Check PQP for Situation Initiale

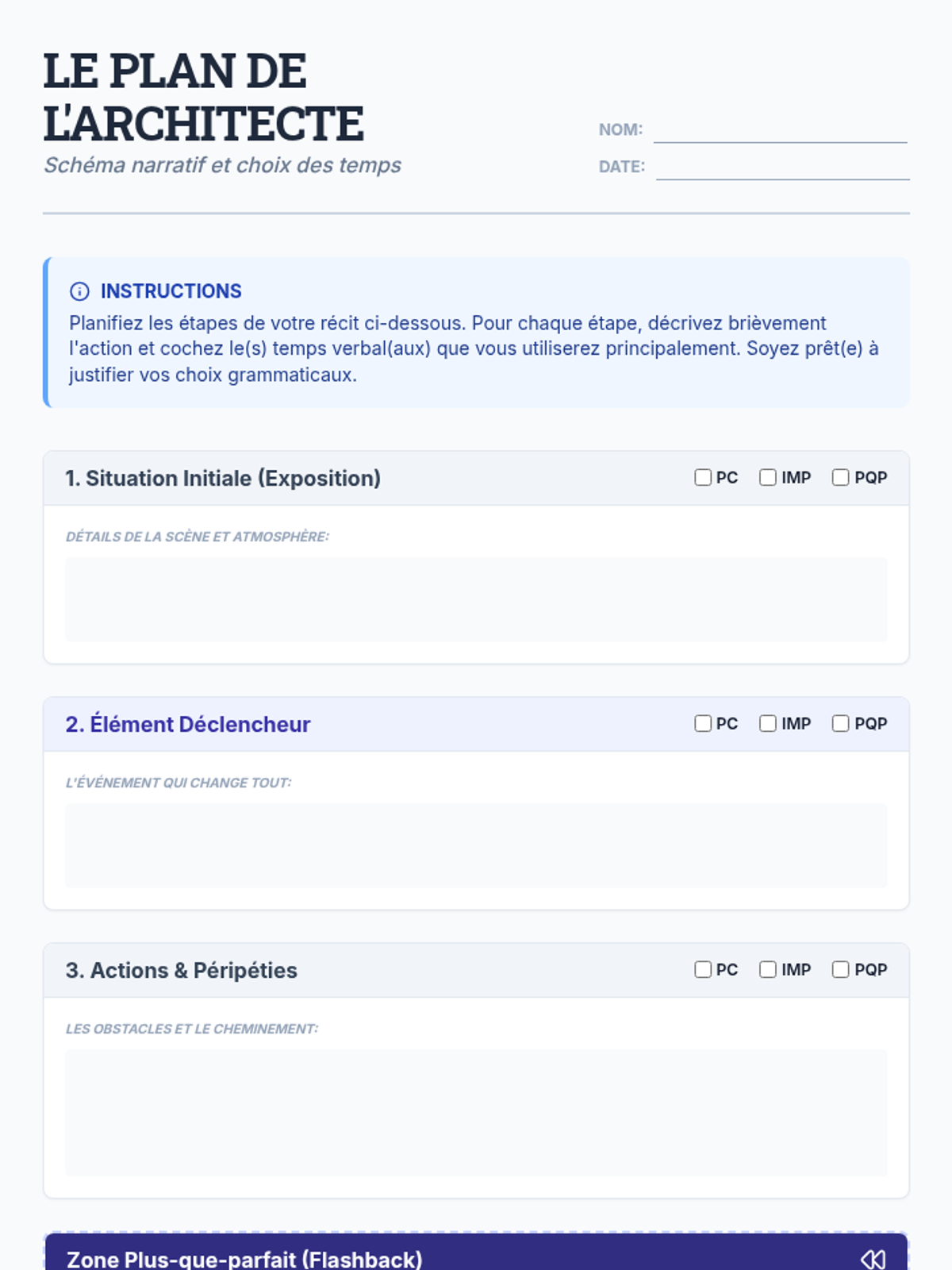pyautogui.click(x=841, y=477)
